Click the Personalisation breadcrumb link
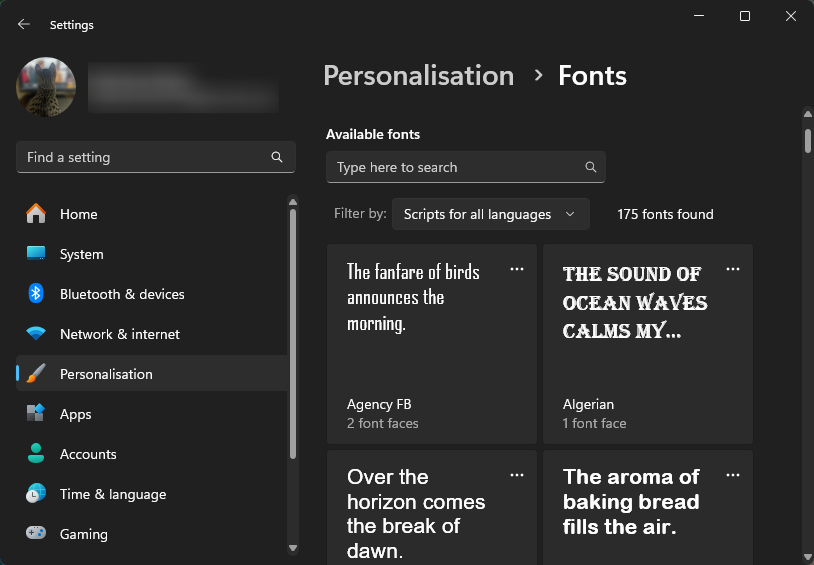The height and width of the screenshot is (565, 814). [x=418, y=76]
